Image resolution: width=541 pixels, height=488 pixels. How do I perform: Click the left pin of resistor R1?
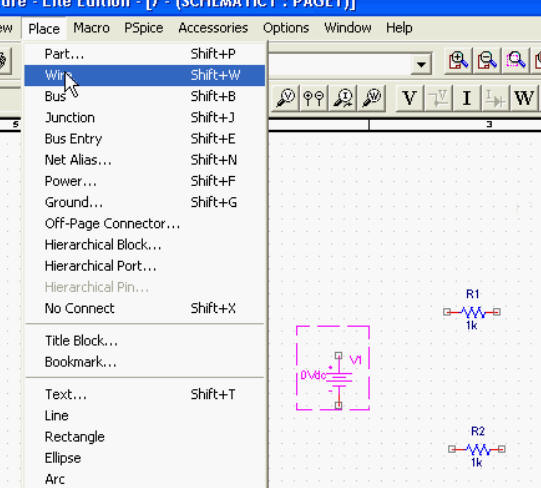(447, 312)
